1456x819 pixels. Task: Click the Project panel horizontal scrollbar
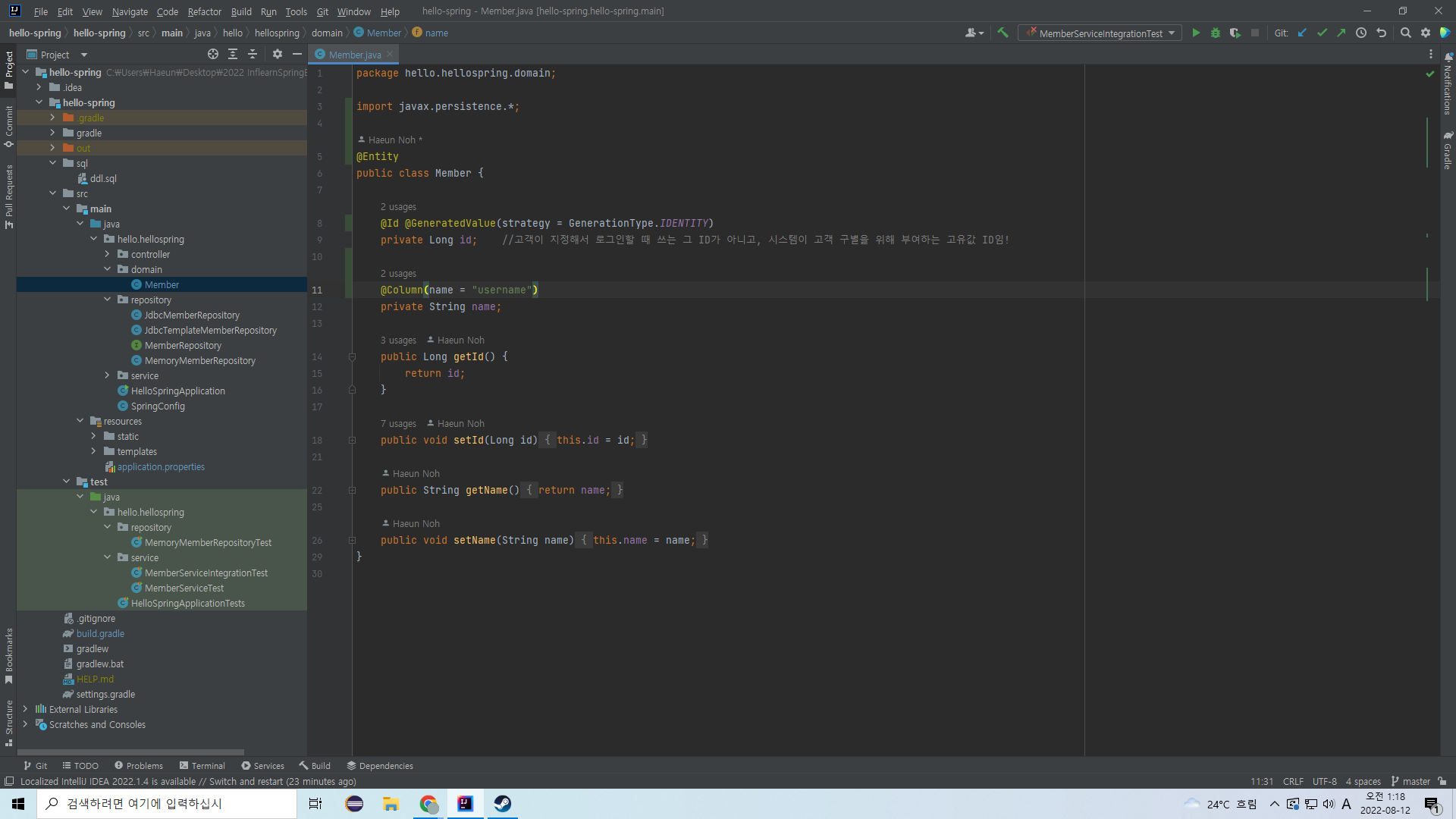point(130,752)
